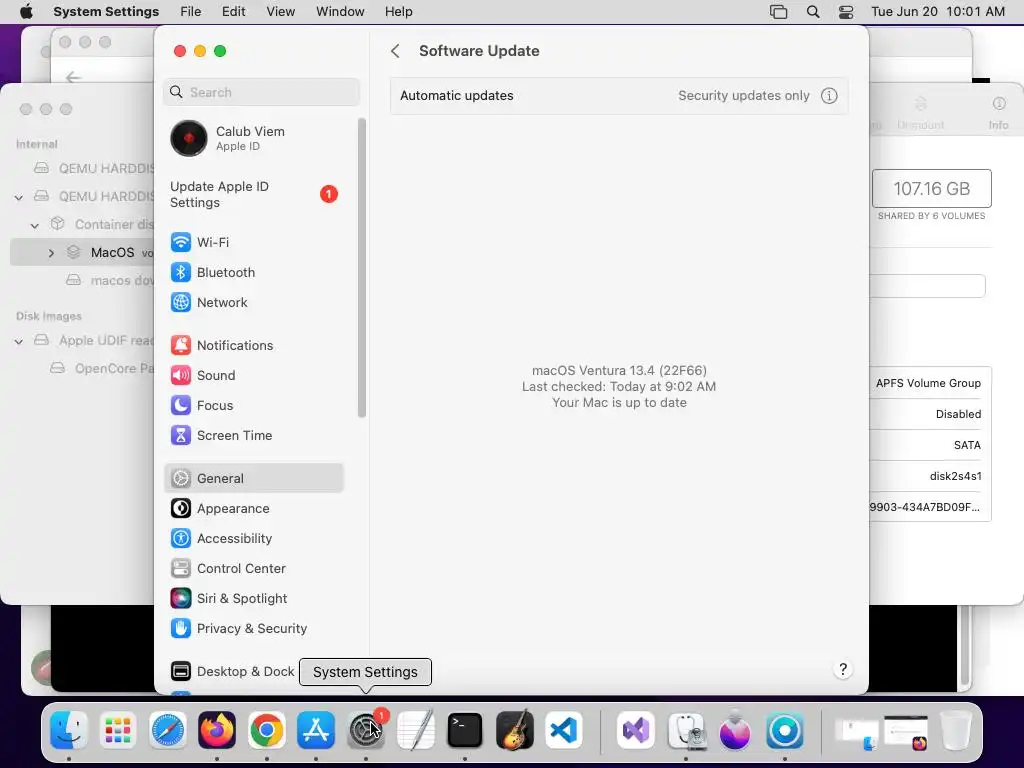This screenshot has height=768, width=1024.
Task: Click the help question mark button
Action: click(843, 669)
